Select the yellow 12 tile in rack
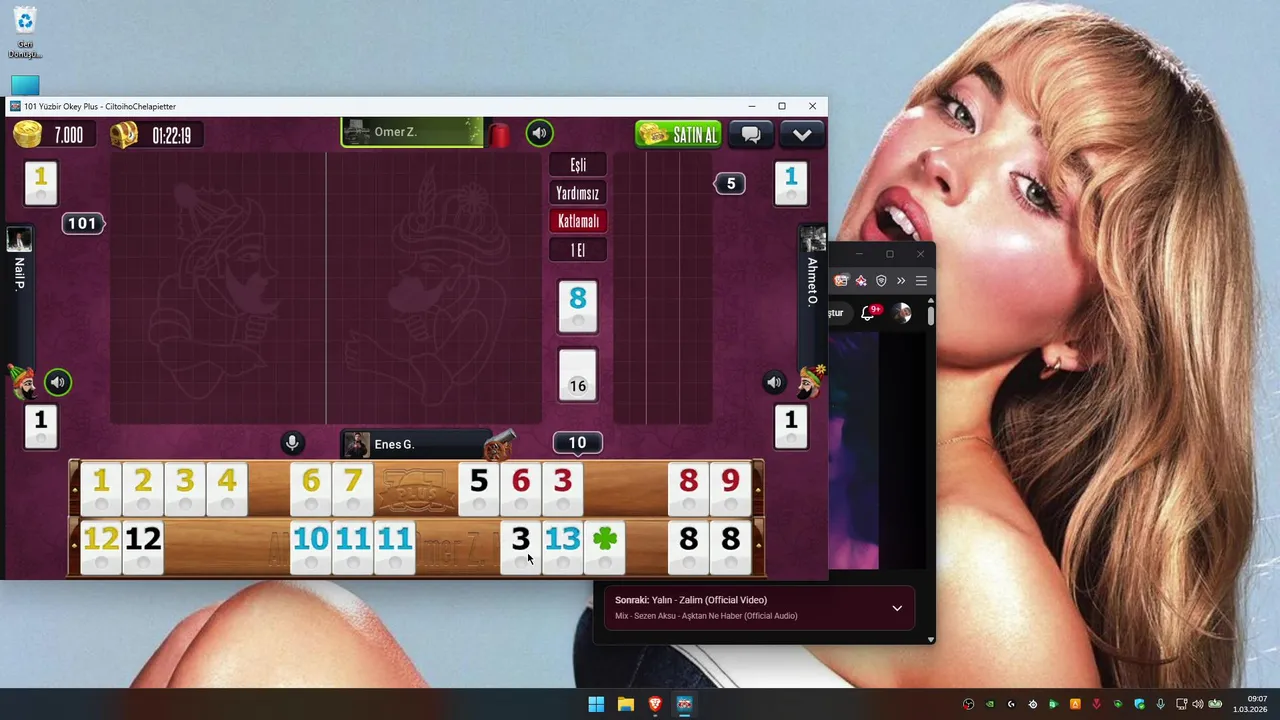This screenshot has height=720, width=1280. pyautogui.click(x=101, y=546)
